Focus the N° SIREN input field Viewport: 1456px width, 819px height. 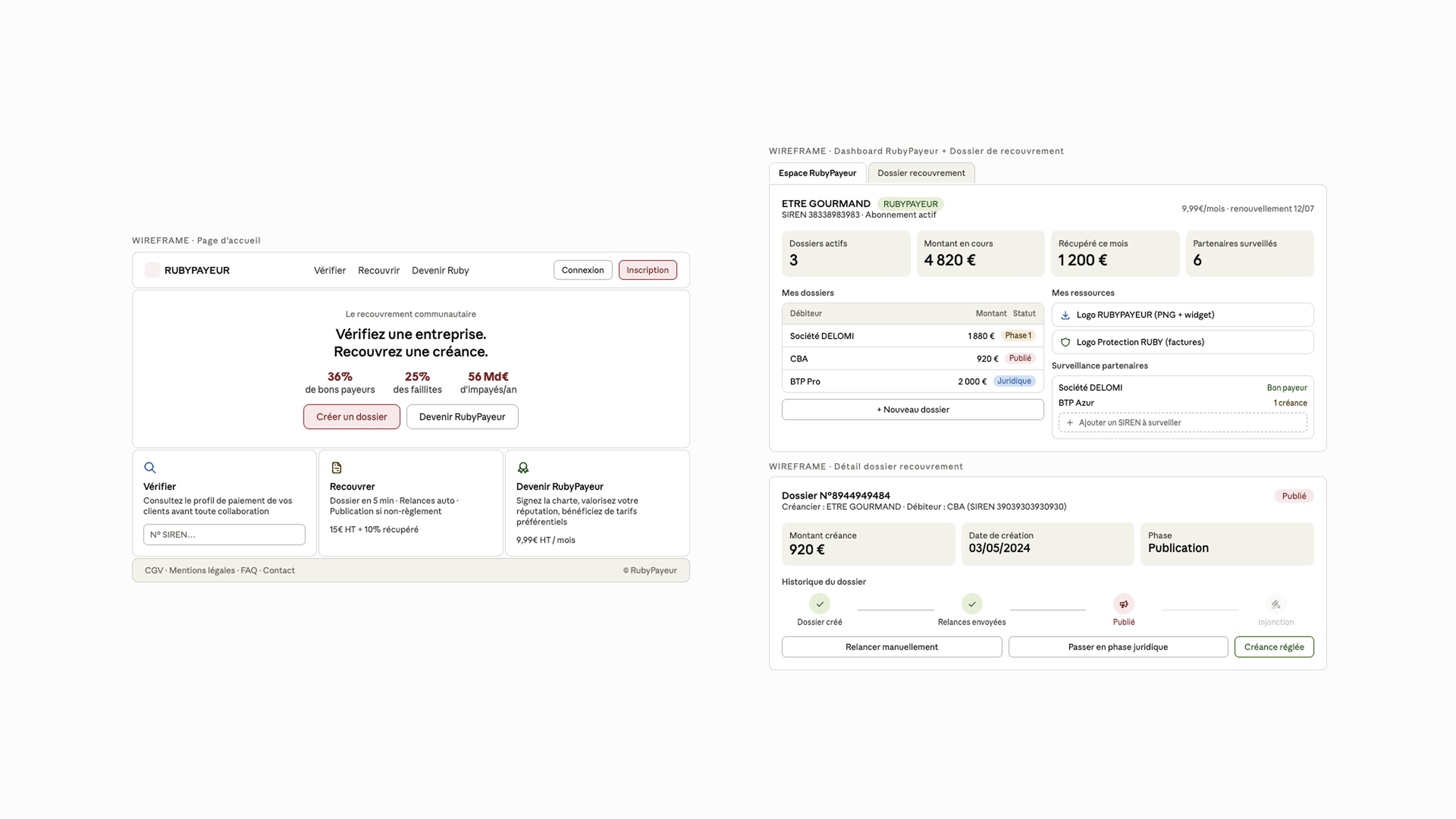pos(224,535)
